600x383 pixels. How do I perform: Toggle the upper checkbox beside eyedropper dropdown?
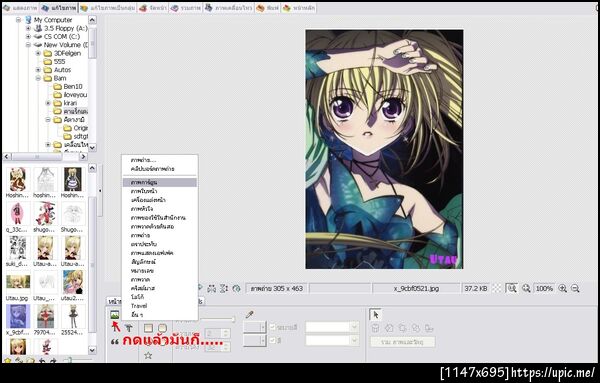pyautogui.click(x=272, y=327)
